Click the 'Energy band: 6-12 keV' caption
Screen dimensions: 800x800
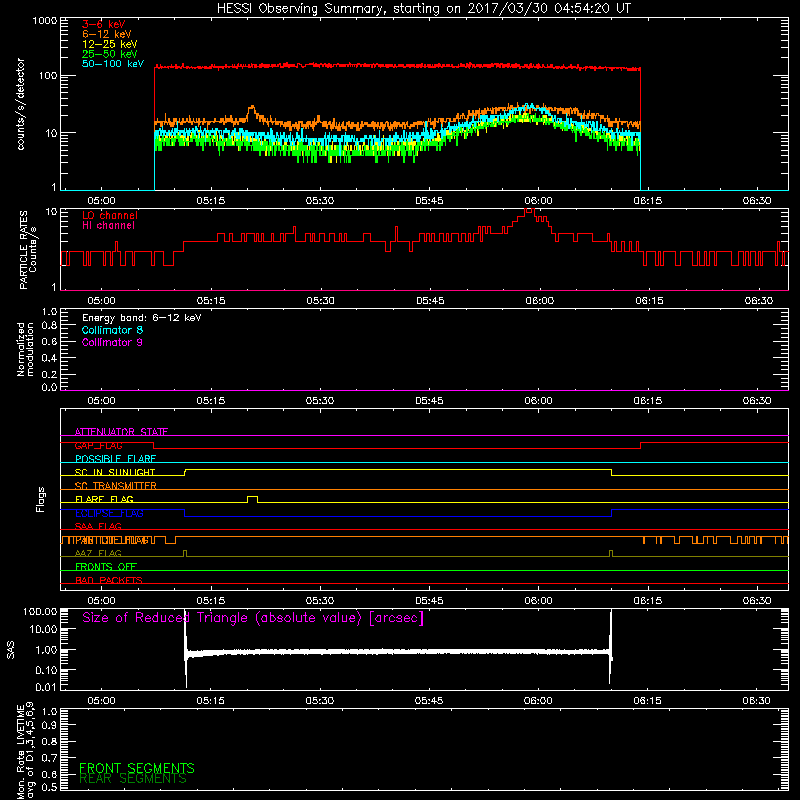pyautogui.click(x=141, y=318)
